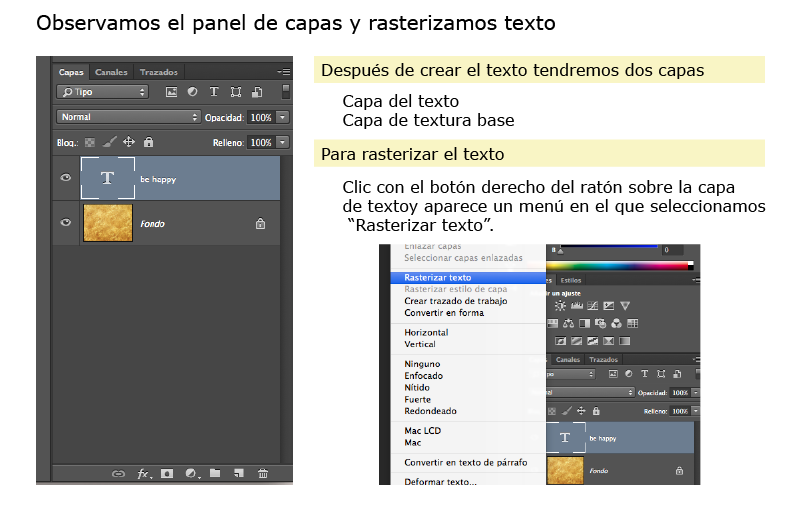Toggle lock transparent pixels in large panel
This screenshot has width=800, height=510.
[x=90, y=142]
